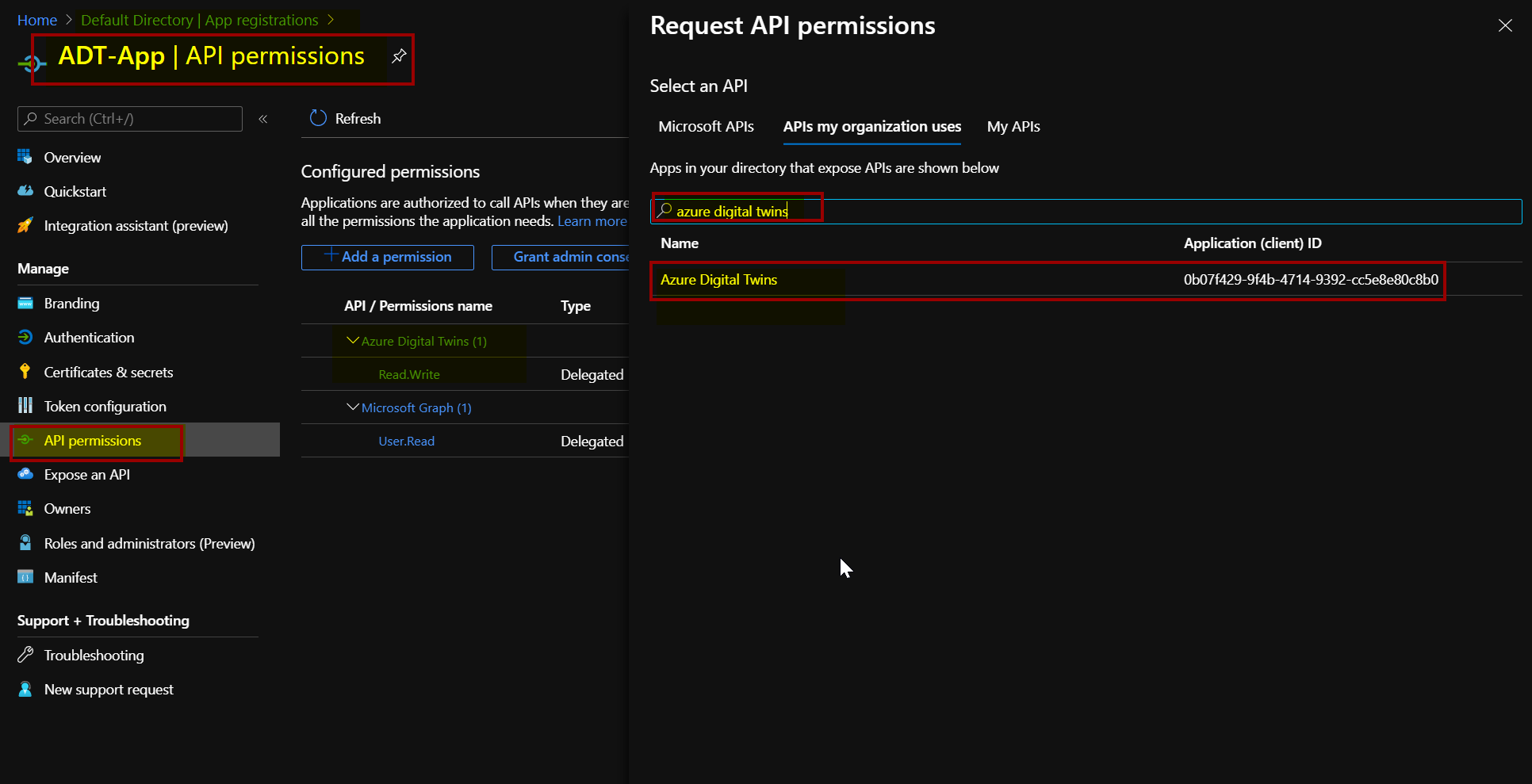Open the Expose an API page
1532x784 pixels.
86,474
